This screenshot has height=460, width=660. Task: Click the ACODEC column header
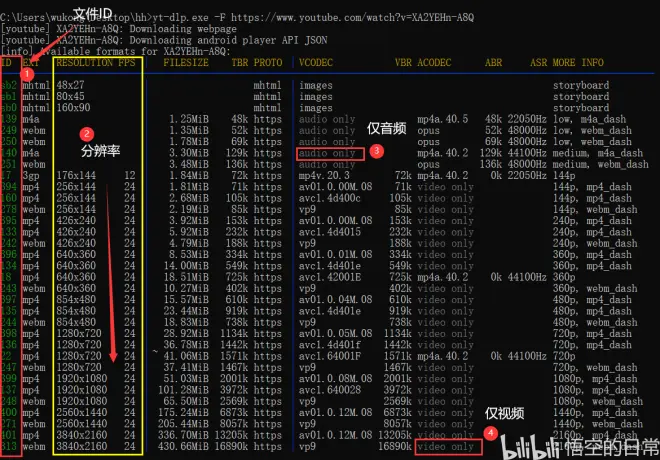(434, 63)
